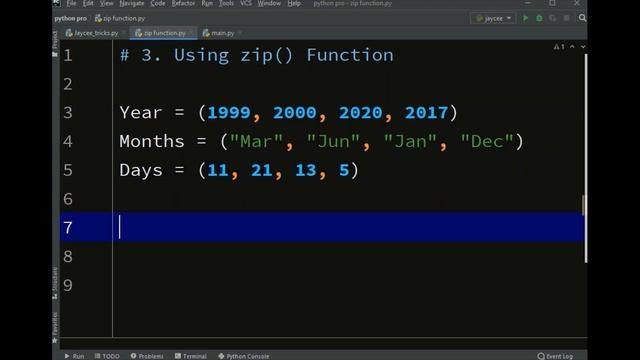The width and height of the screenshot is (640, 360).
Task: Click python pro breadcrumb
Action: 70,18
